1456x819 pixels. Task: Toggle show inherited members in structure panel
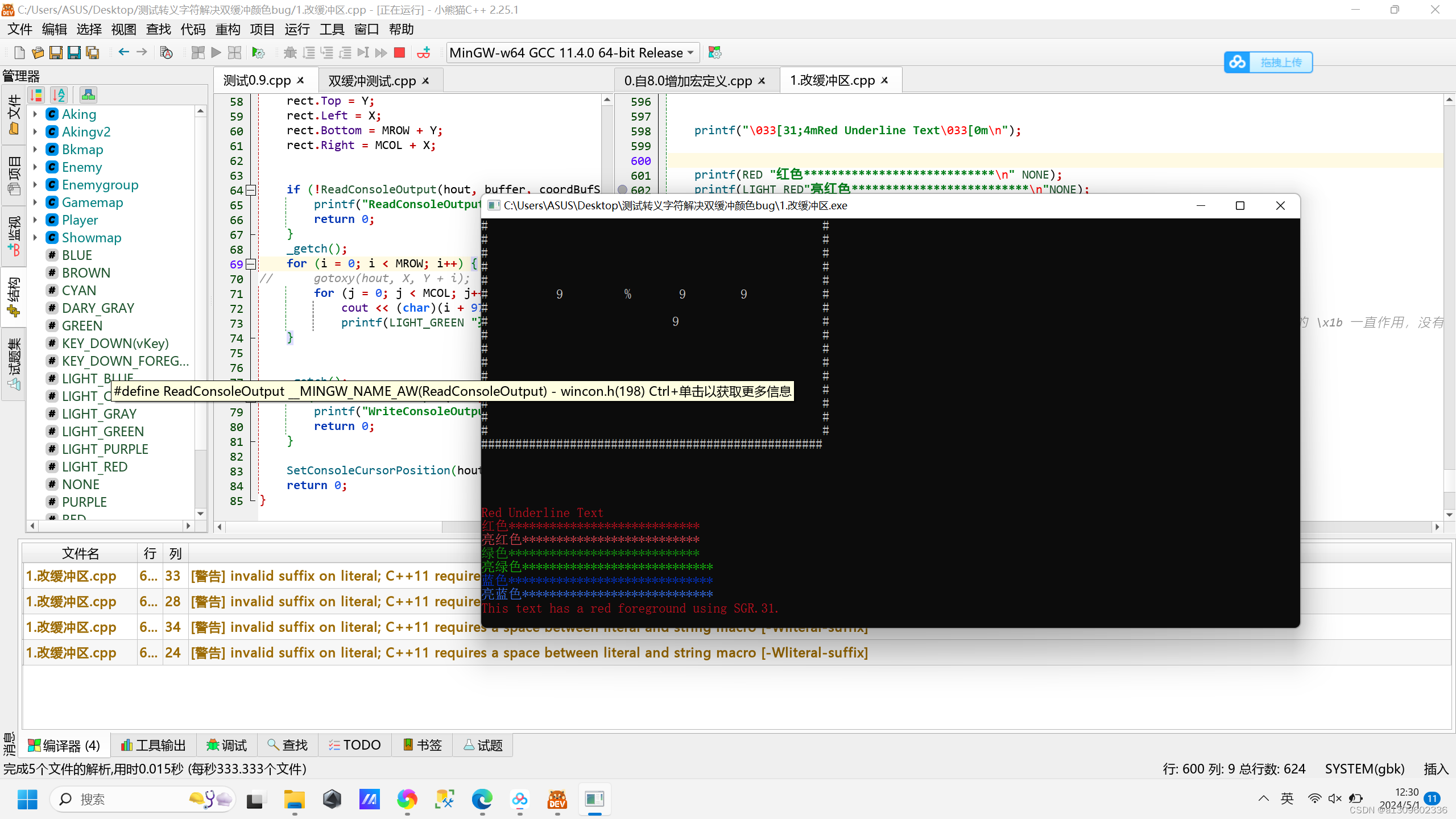pyautogui.click(x=88, y=95)
